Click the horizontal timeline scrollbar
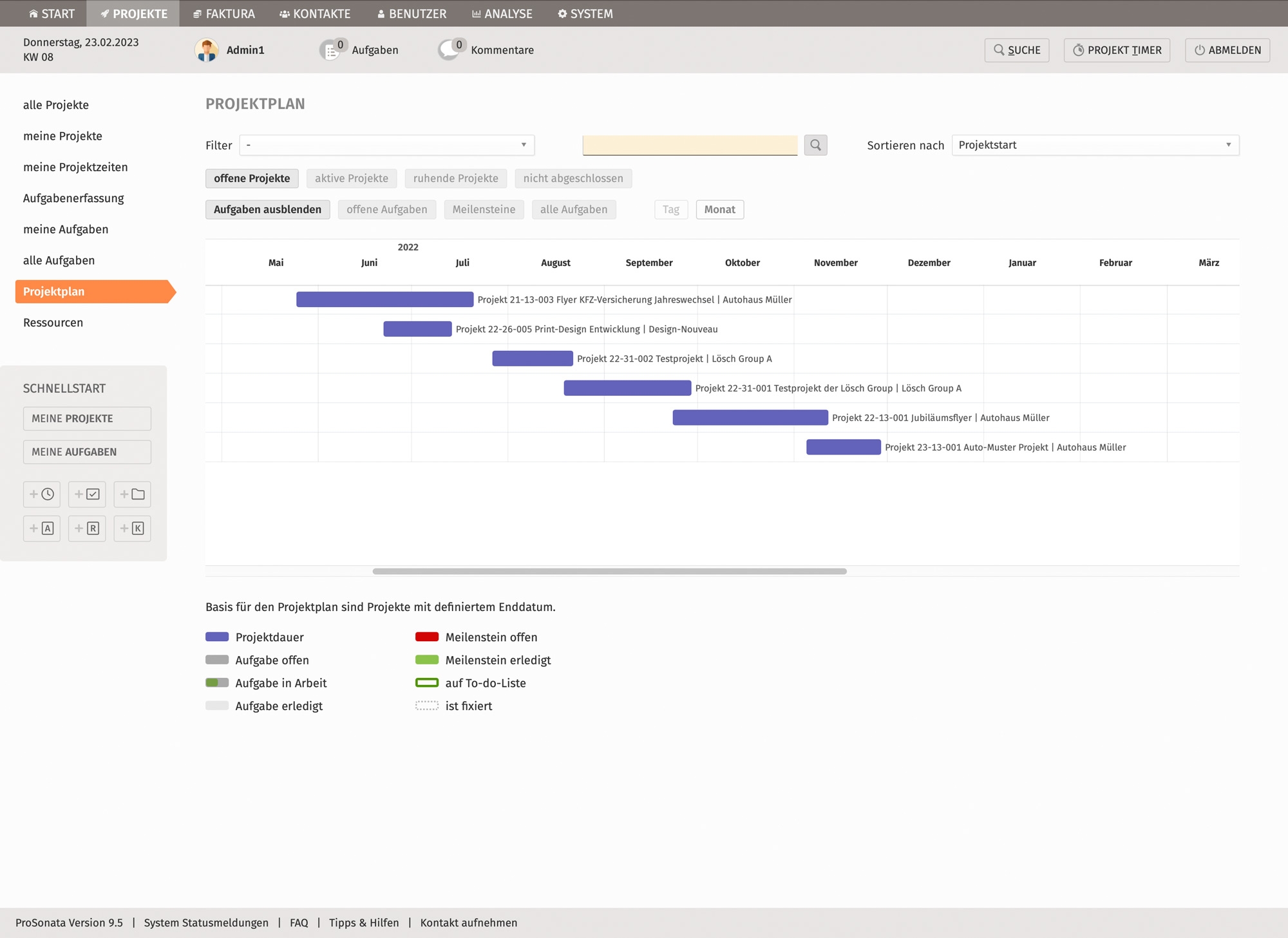This screenshot has height=938, width=1288. [x=609, y=571]
